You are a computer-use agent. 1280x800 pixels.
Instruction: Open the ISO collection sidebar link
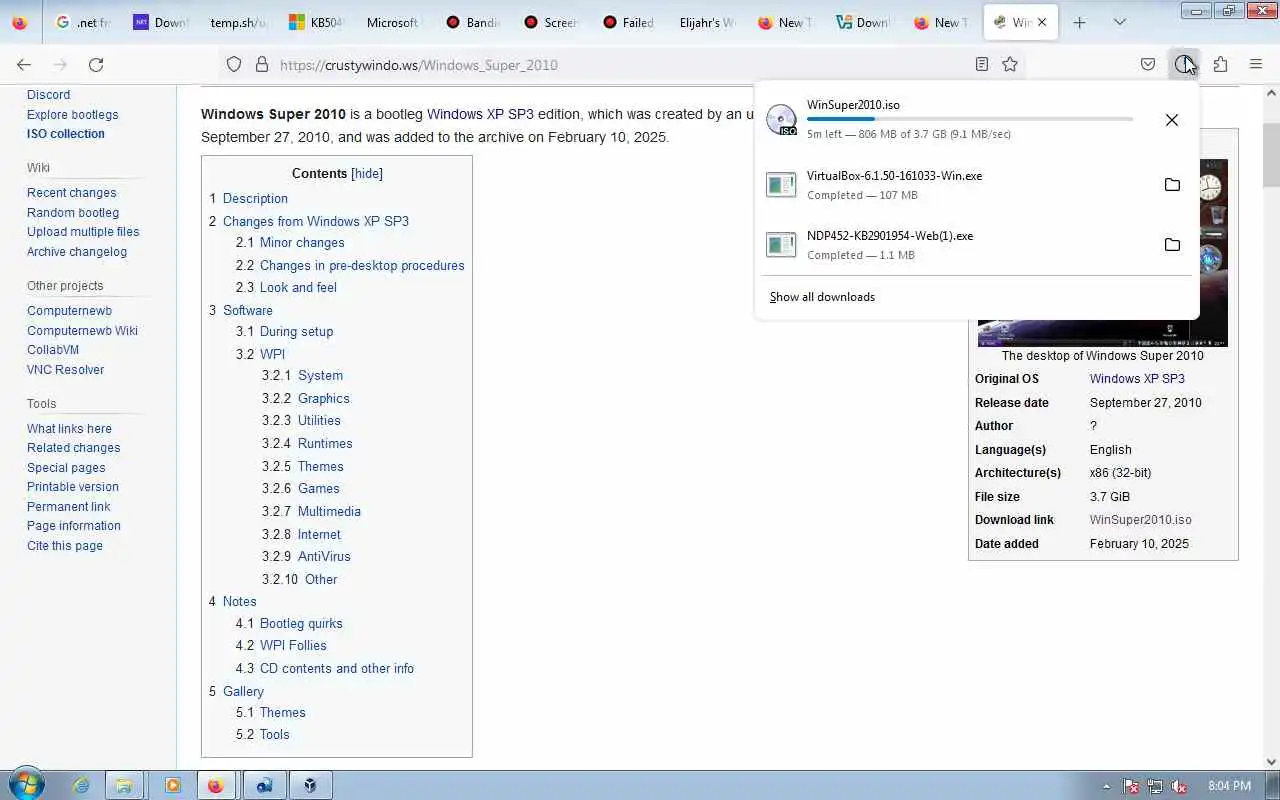coord(66,134)
